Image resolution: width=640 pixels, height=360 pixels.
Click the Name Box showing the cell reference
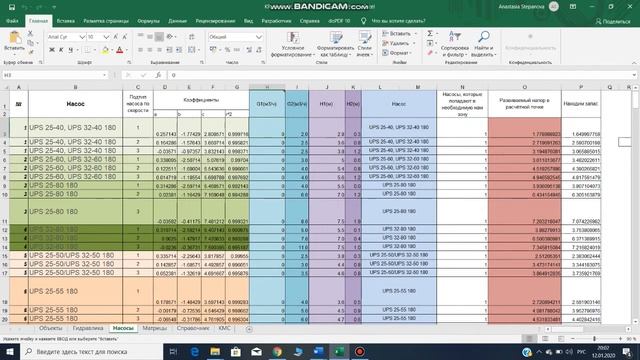(x=55, y=75)
